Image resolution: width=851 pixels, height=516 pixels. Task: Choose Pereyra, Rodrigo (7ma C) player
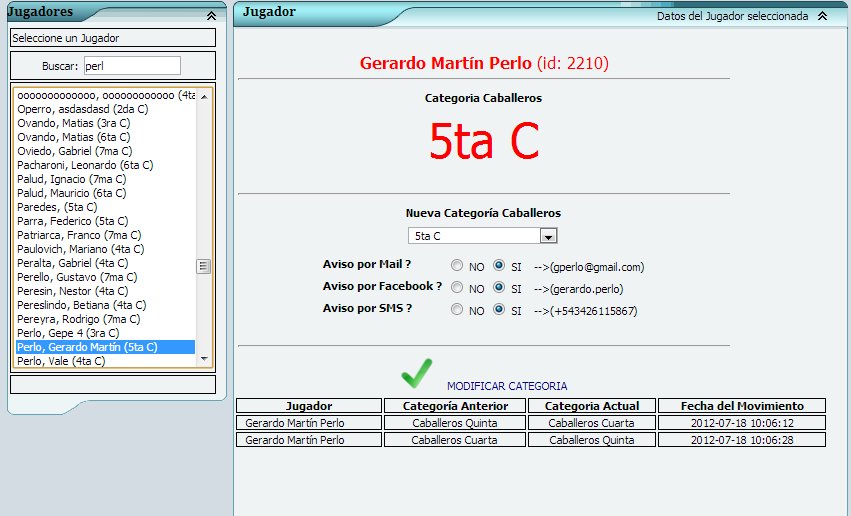click(x=75, y=319)
